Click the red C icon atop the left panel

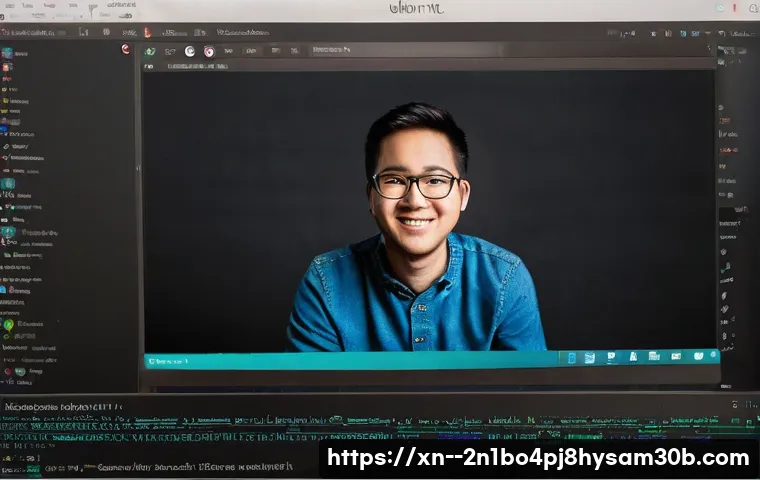pyautogui.click(x=125, y=49)
